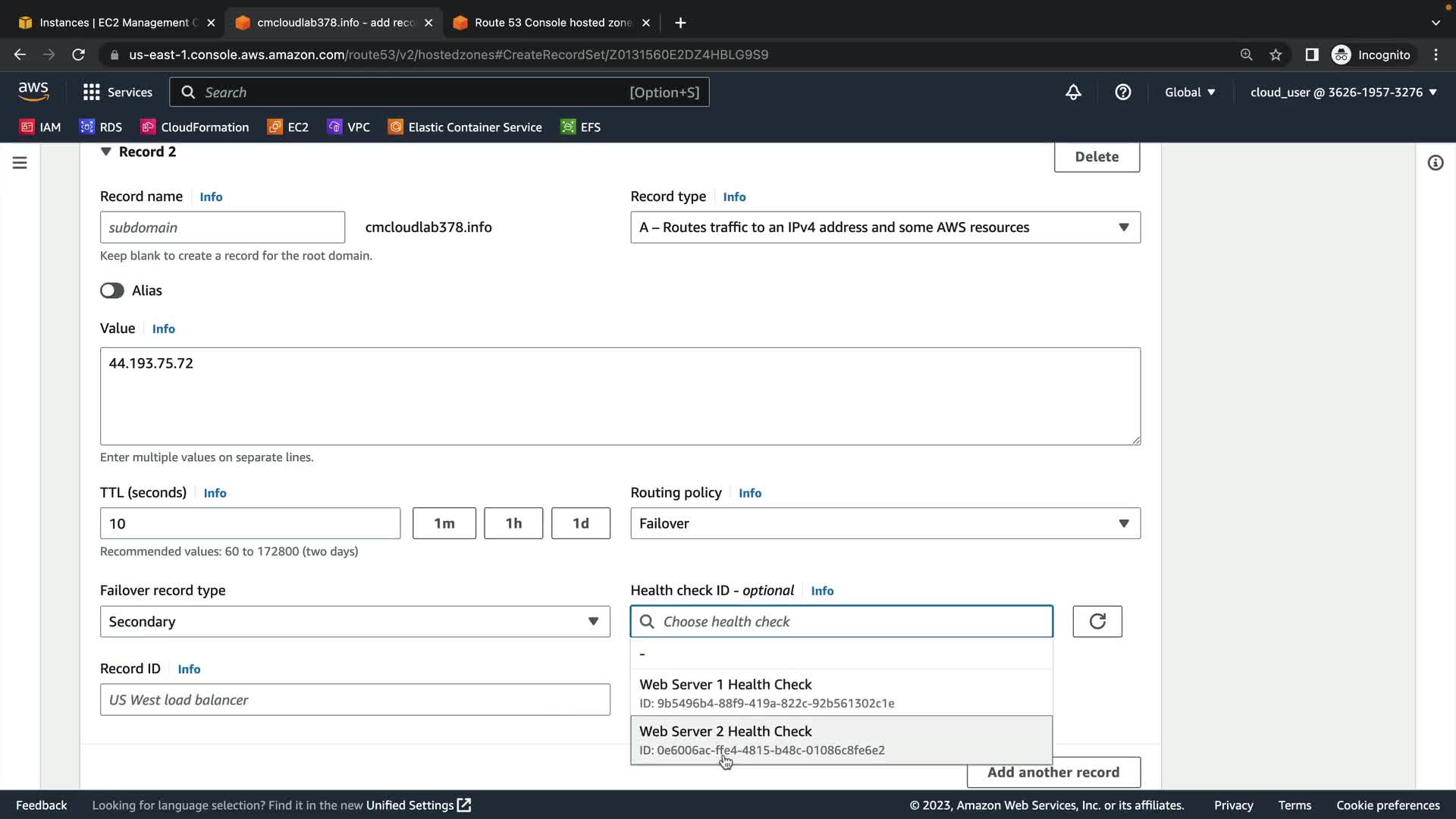The width and height of the screenshot is (1456, 819).
Task: Open the Services grid menu
Action: (118, 92)
